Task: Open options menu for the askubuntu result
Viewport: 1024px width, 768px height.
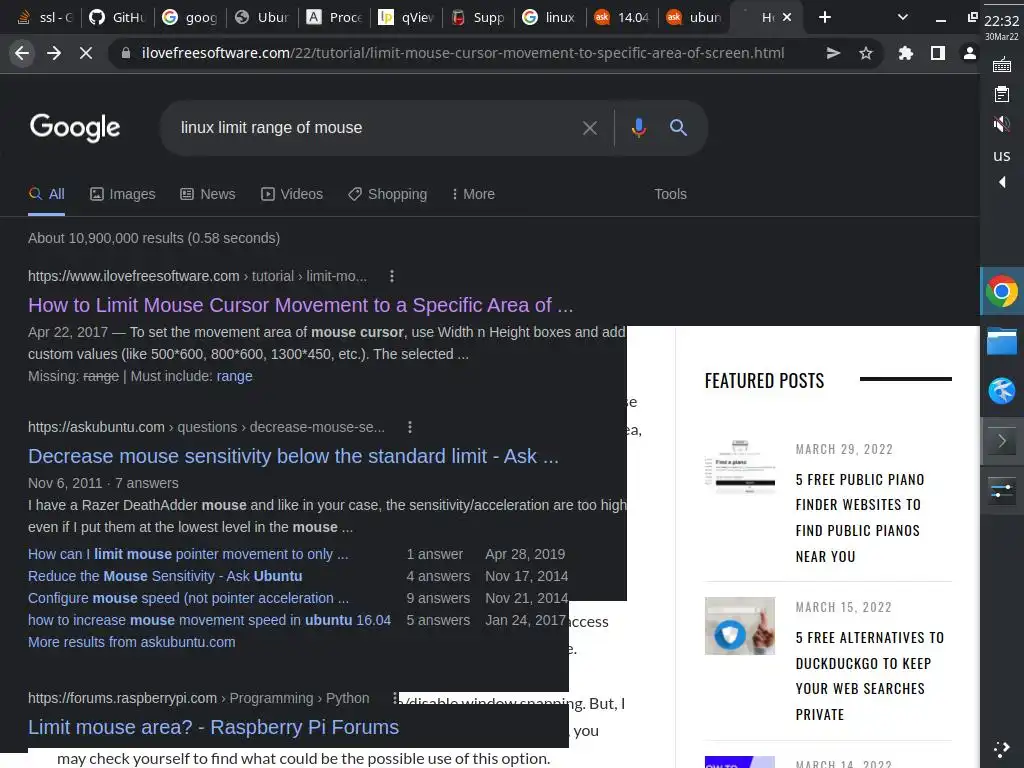Action: (409, 427)
